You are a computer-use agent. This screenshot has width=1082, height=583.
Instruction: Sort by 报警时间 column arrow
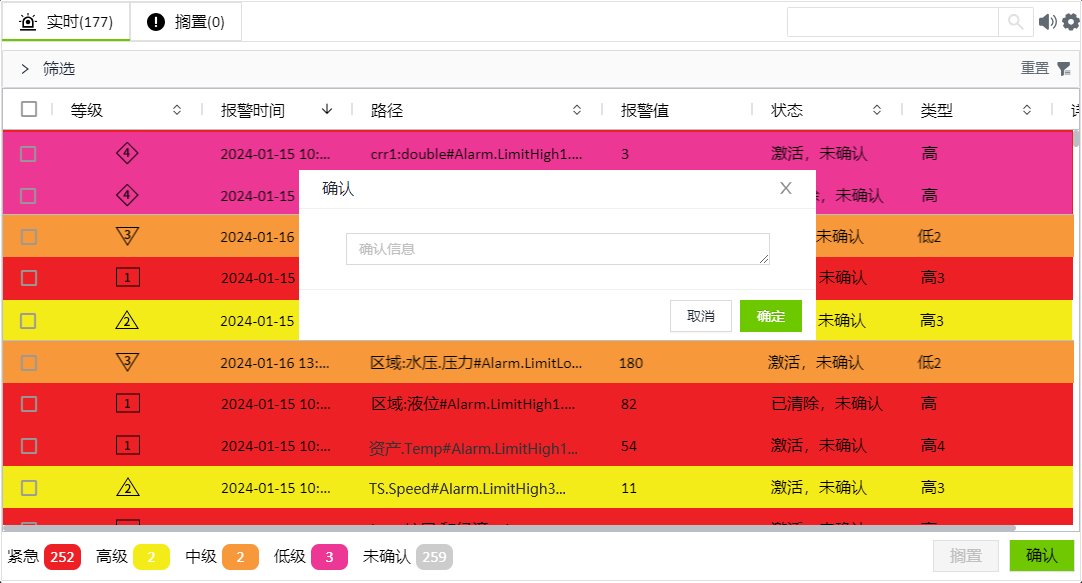327,110
